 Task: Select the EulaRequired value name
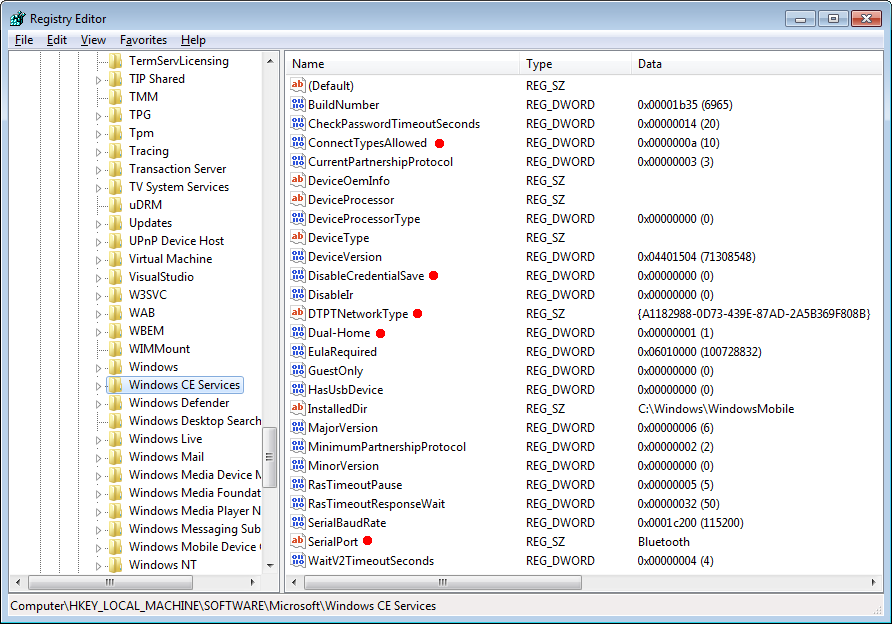[x=342, y=352]
